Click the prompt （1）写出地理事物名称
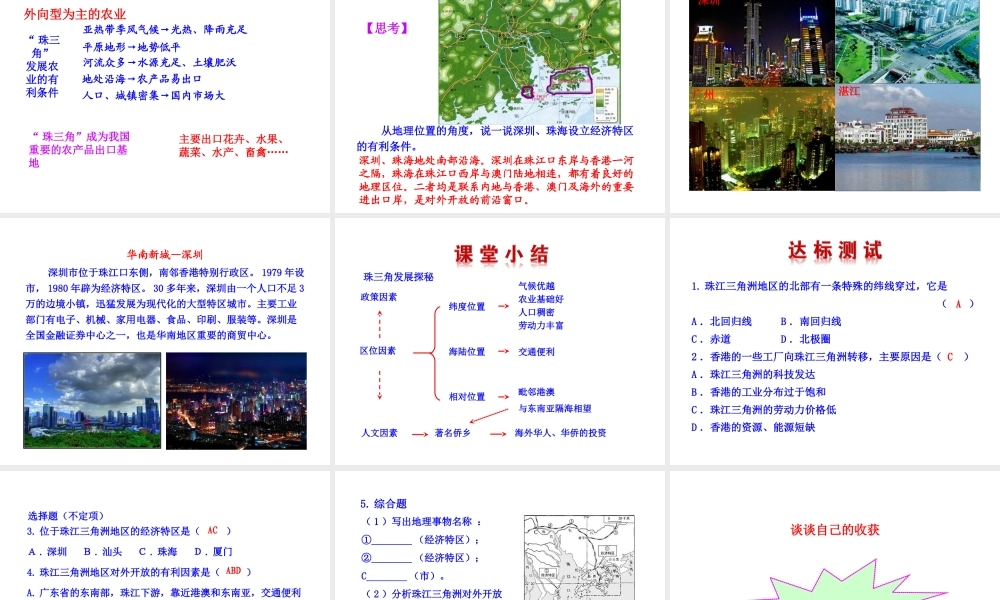Screen dimensions: 1000x600 [422, 522]
